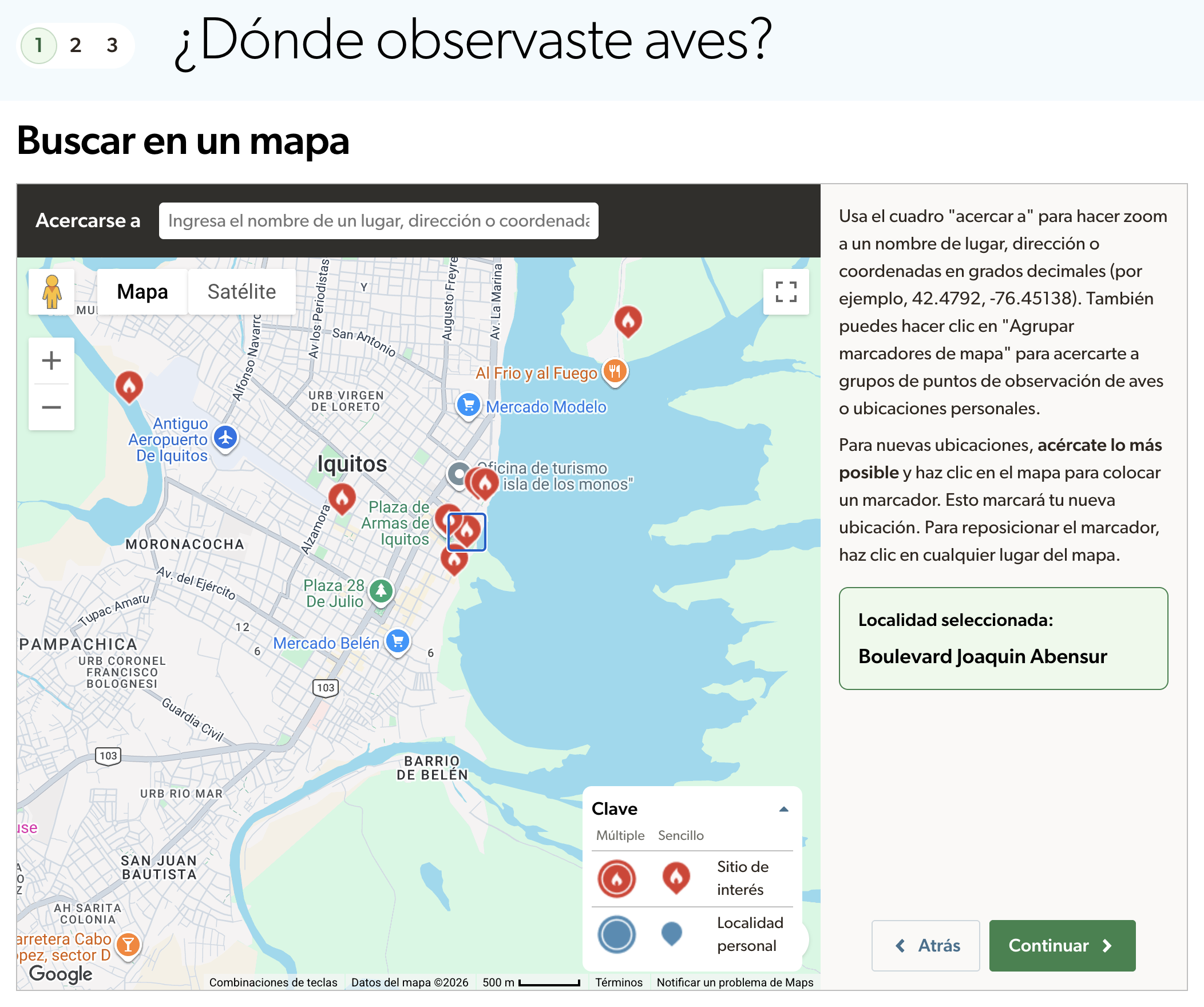Select the highlighted Boulevard Joaquin Abensur hotspot marker
The width and height of the screenshot is (1204, 1007).
467,532
